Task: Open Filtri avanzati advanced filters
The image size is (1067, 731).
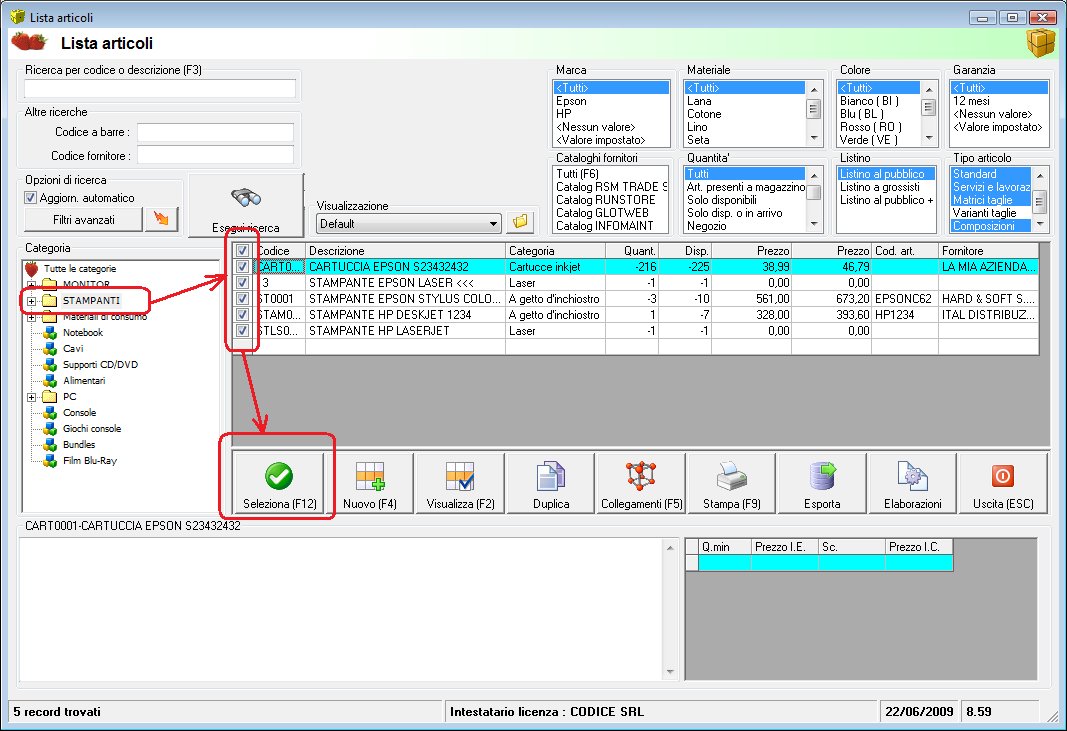Action: (x=84, y=219)
